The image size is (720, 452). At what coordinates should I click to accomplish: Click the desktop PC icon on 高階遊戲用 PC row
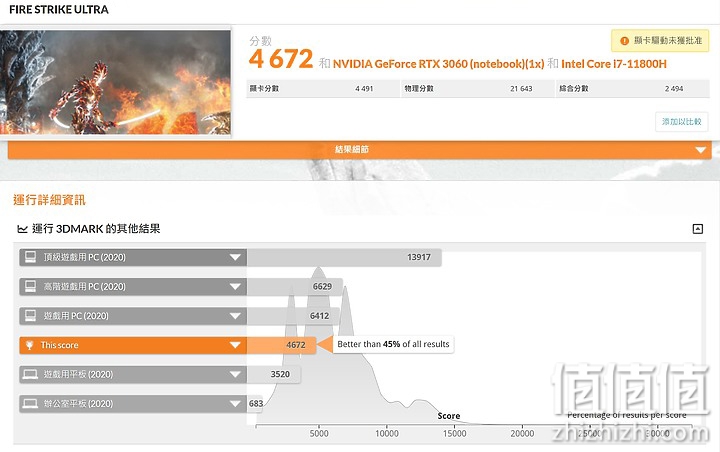(30, 286)
